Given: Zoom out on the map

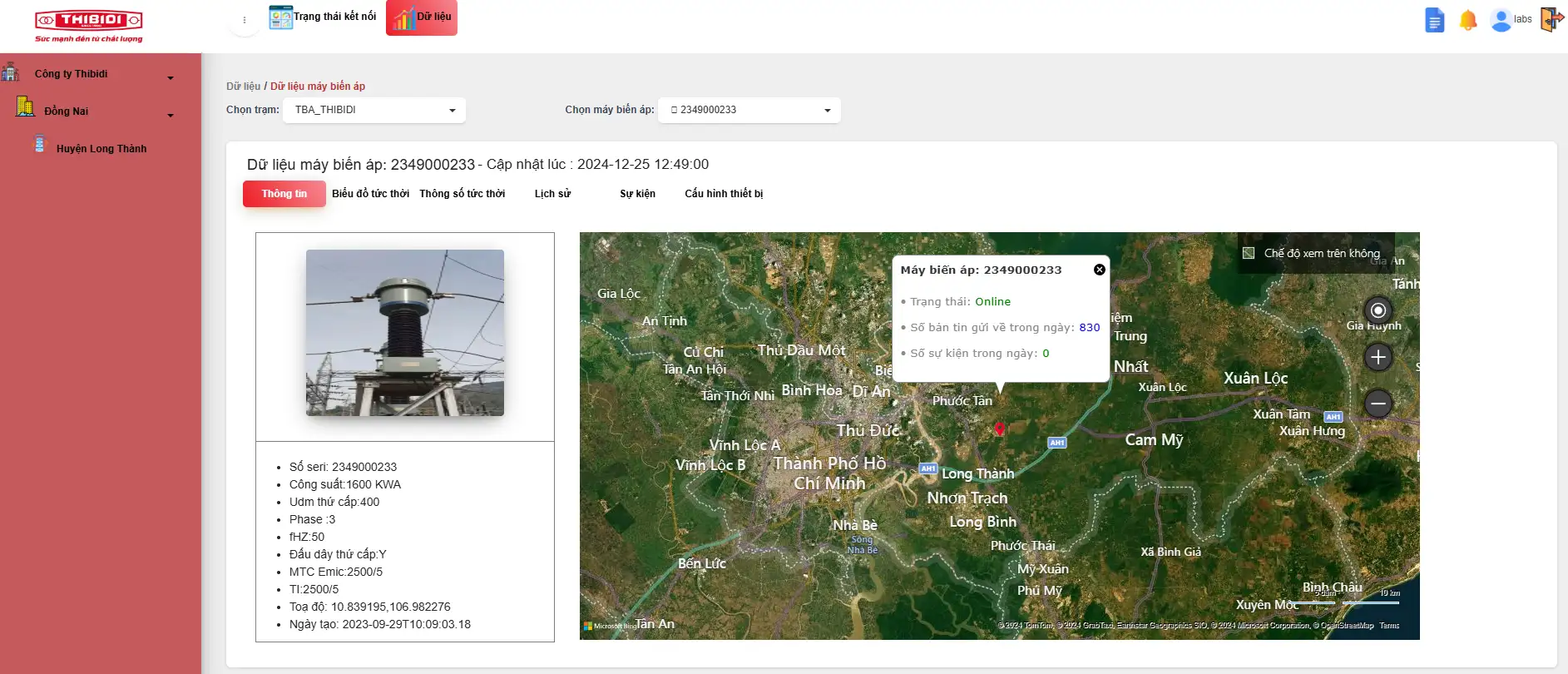Looking at the screenshot, I should click(1378, 404).
